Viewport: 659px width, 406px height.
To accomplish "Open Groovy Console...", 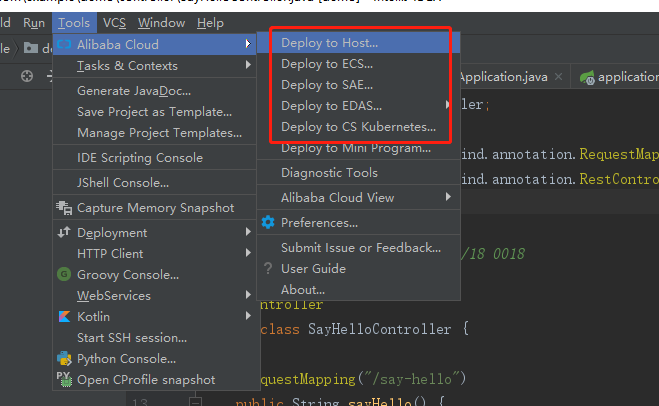I will click(x=155, y=274).
